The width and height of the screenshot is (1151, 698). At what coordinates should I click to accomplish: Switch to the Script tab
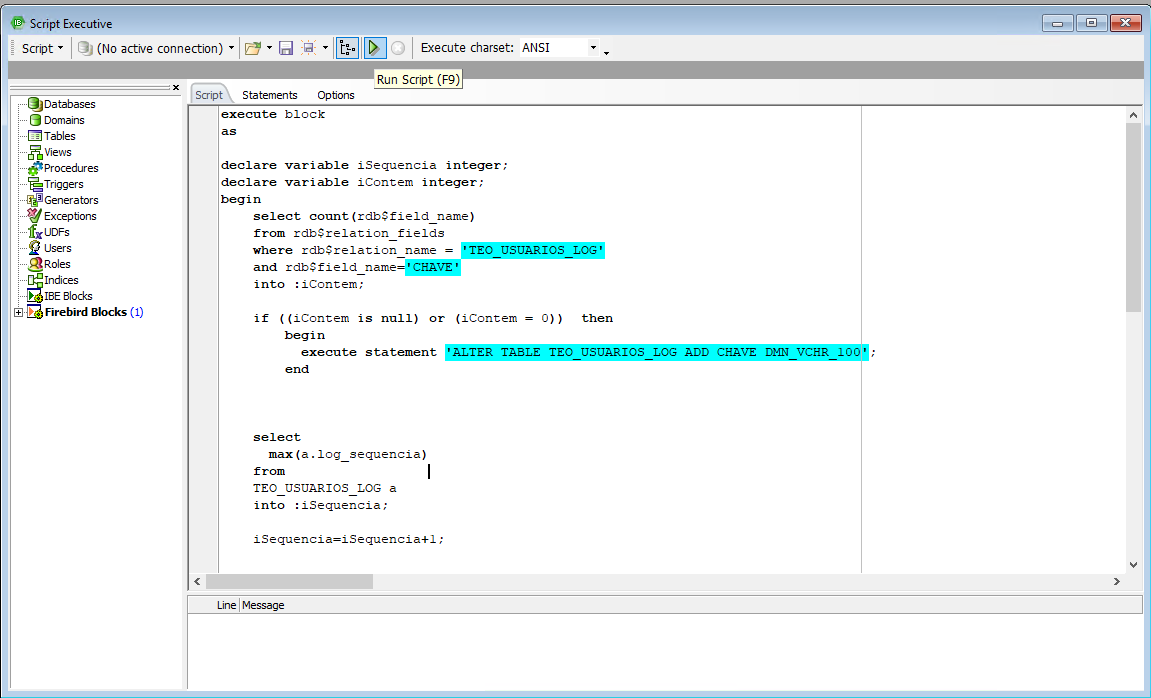pyautogui.click(x=208, y=95)
